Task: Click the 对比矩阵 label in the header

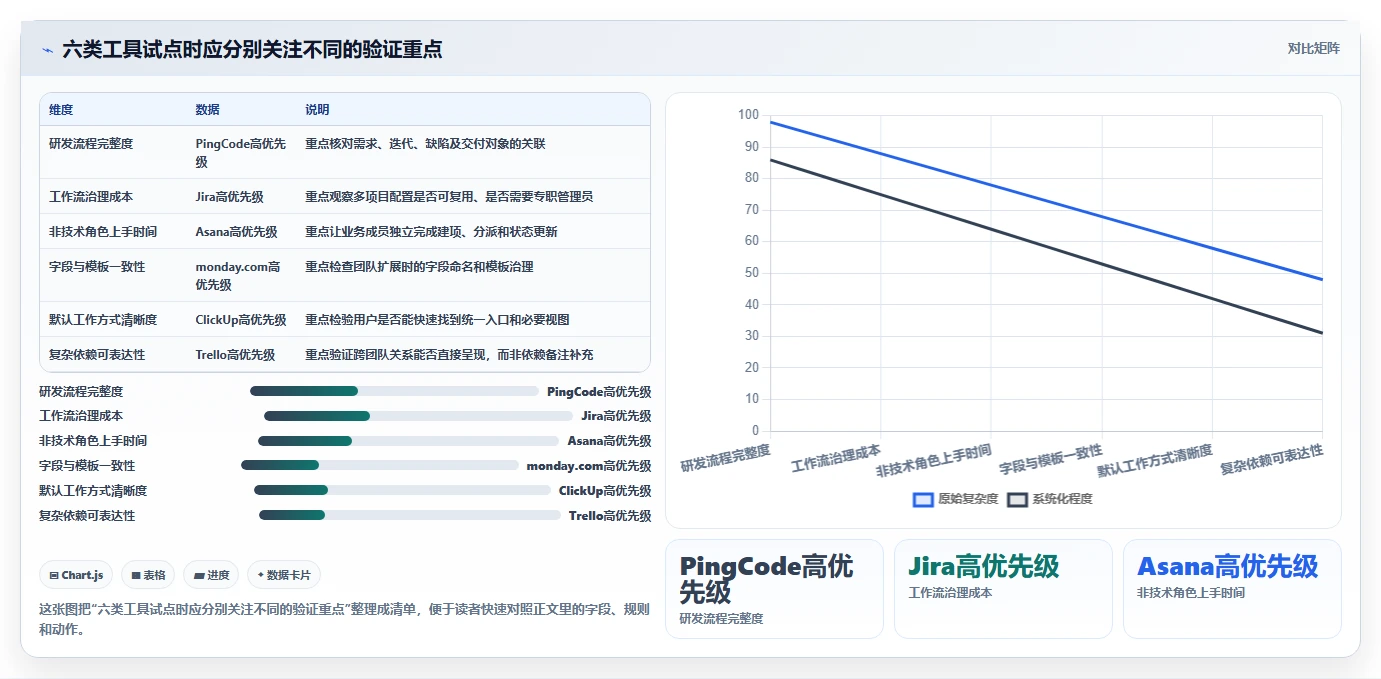Action: [1313, 48]
